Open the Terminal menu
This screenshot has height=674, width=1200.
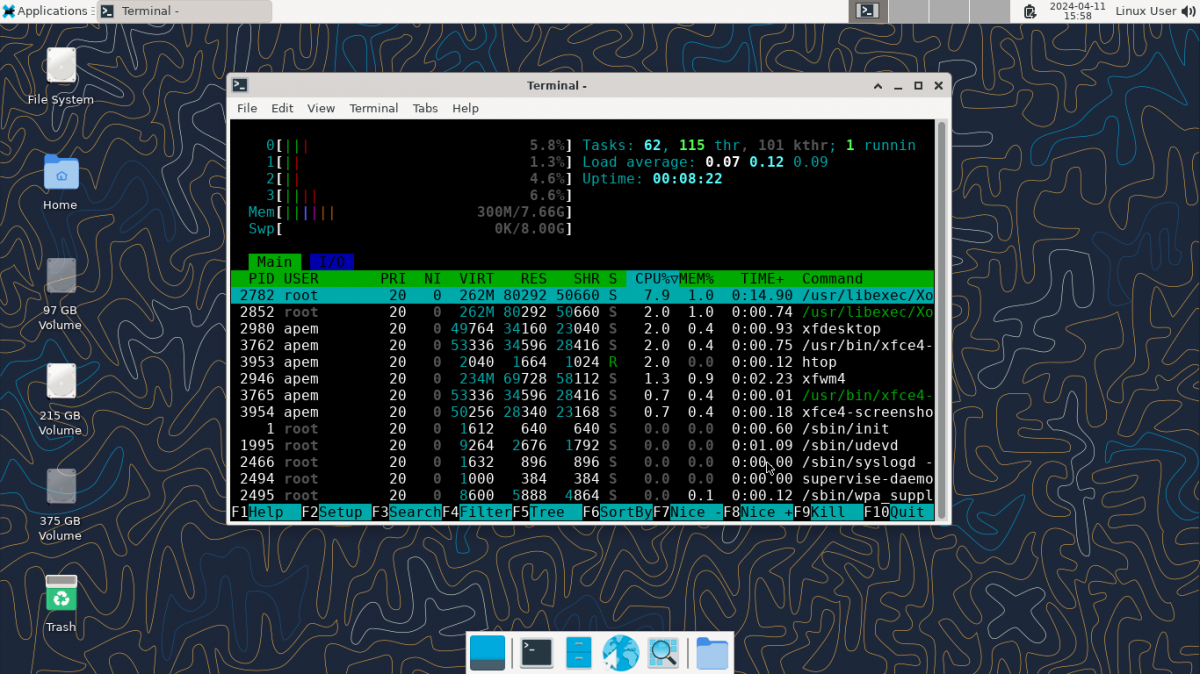pyautogui.click(x=374, y=108)
